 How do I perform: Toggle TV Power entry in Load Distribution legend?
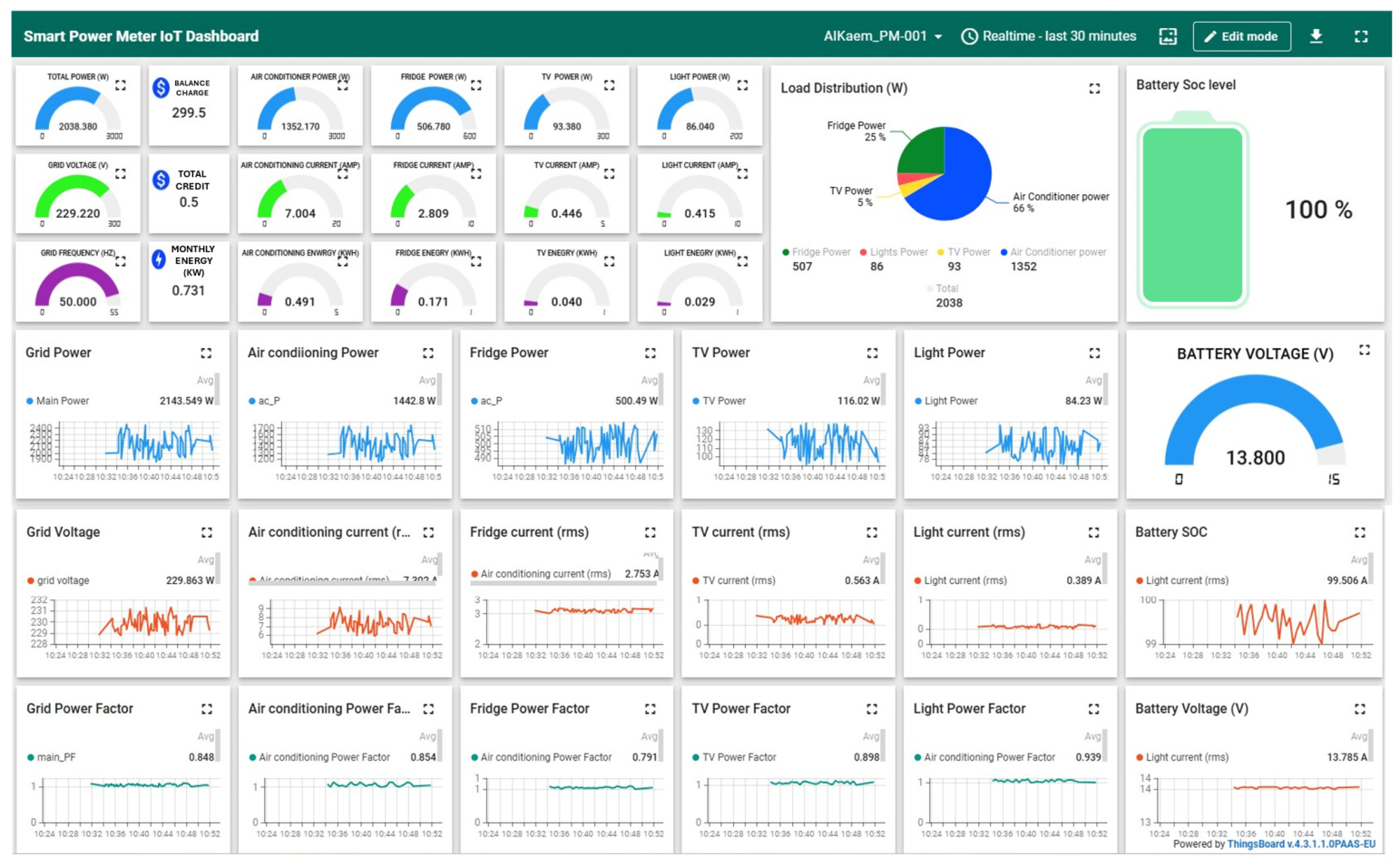(964, 252)
